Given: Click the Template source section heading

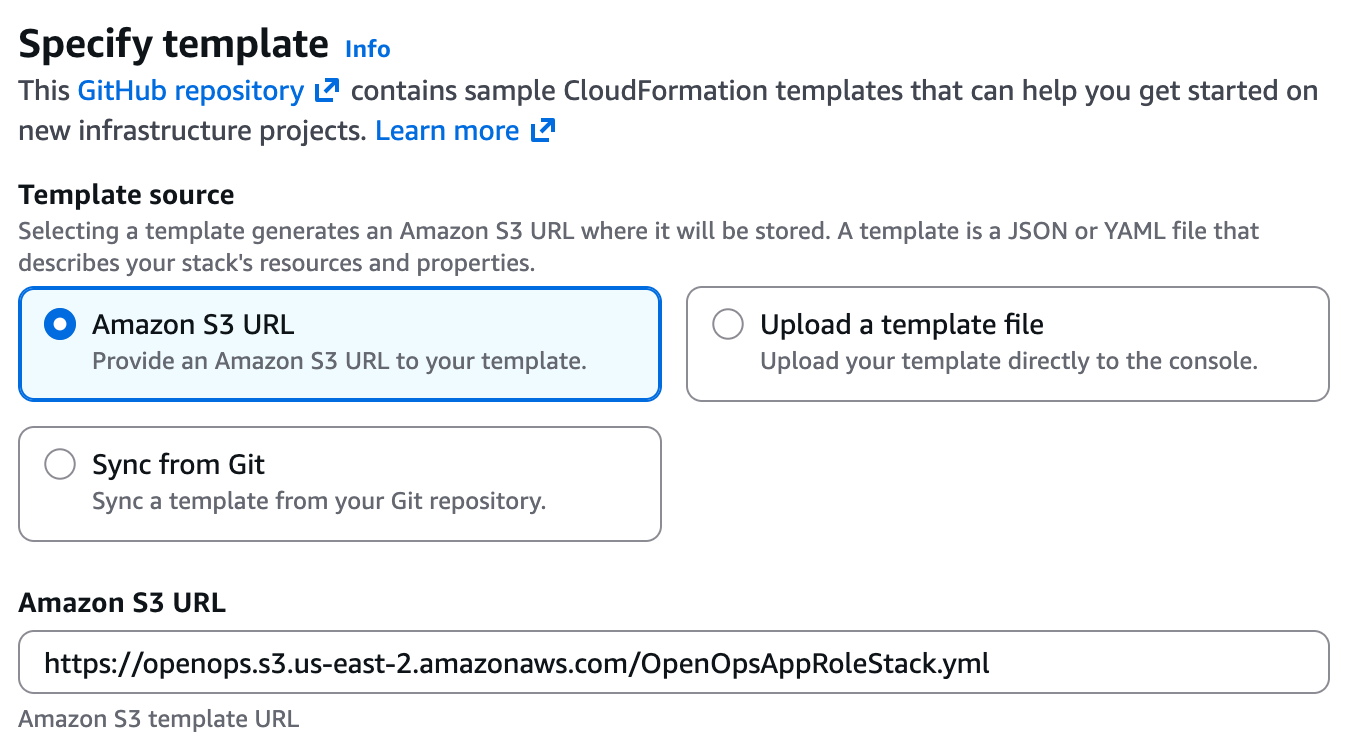Looking at the screenshot, I should tap(126, 195).
